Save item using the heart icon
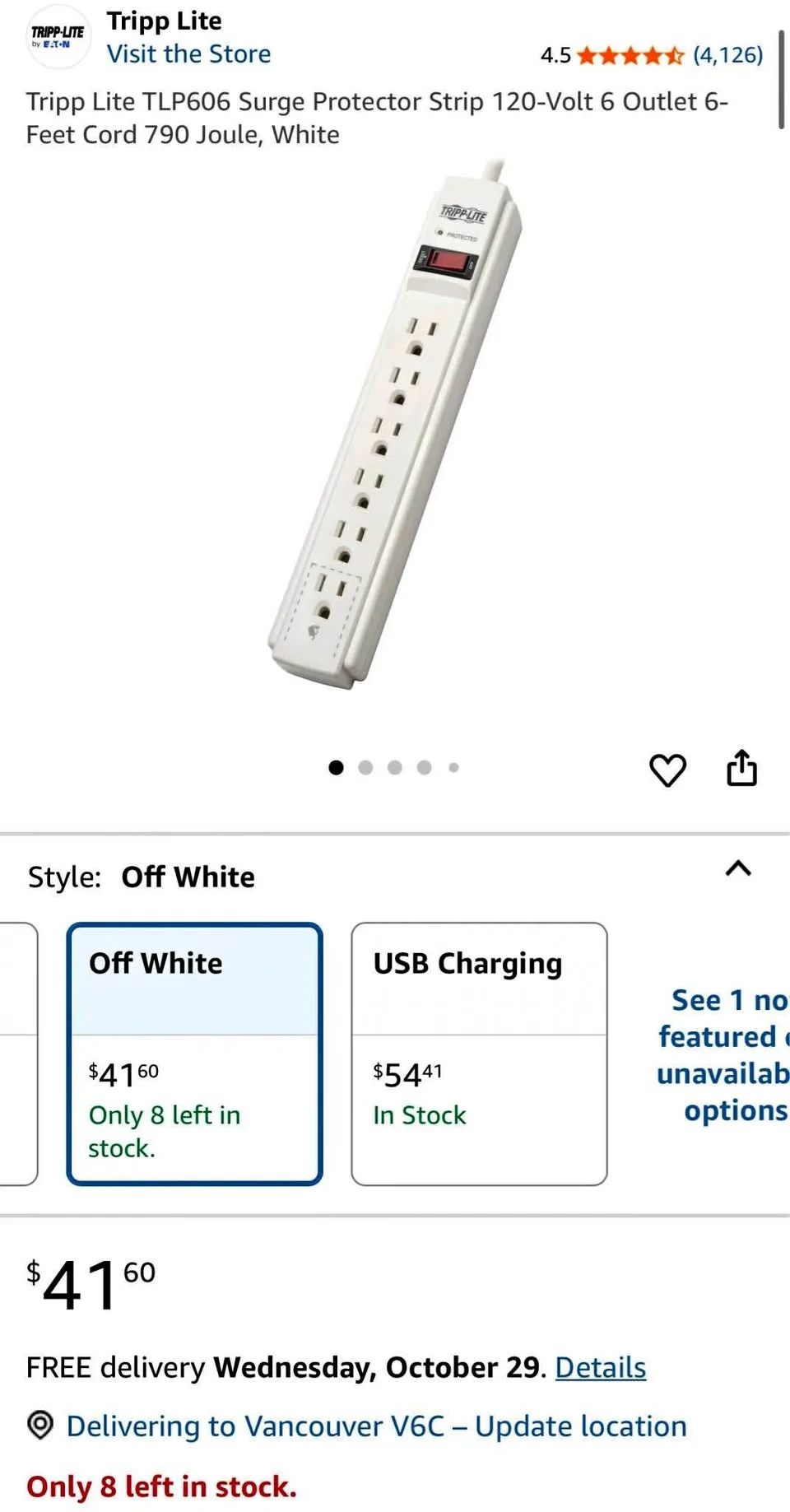 point(667,769)
